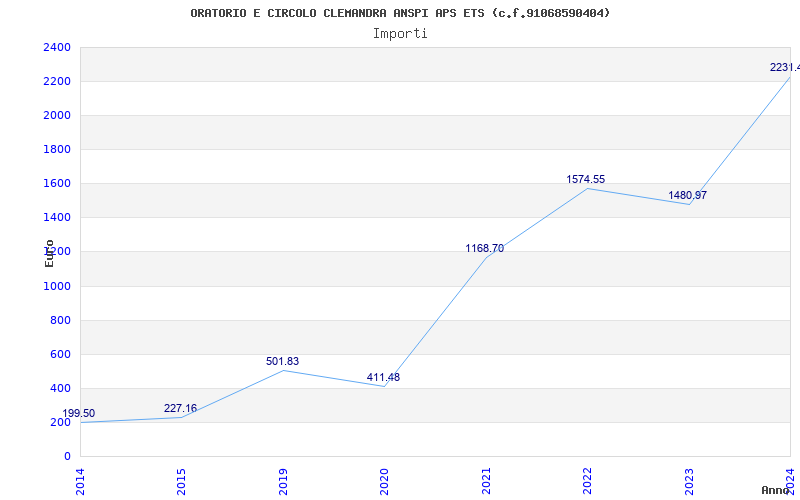The image size is (800, 500).
Task: Select the 199.50 data label
Action: (79, 413)
